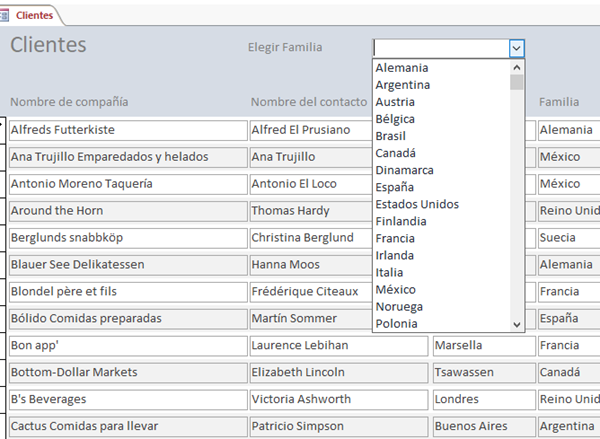Image resolution: width=600 pixels, height=439 pixels.
Task: Click the list scrollbar up arrow
Action: 517,67
